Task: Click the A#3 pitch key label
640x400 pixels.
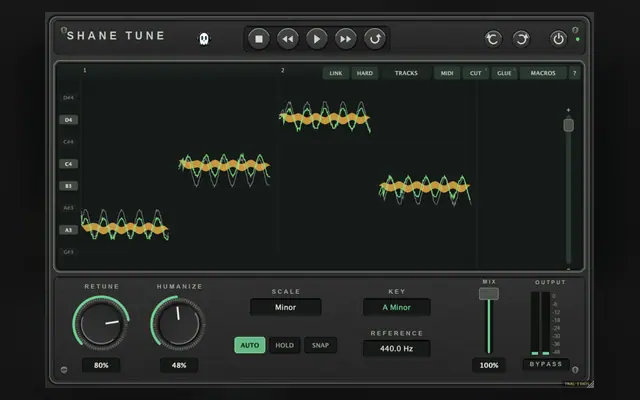Action: click(x=69, y=208)
